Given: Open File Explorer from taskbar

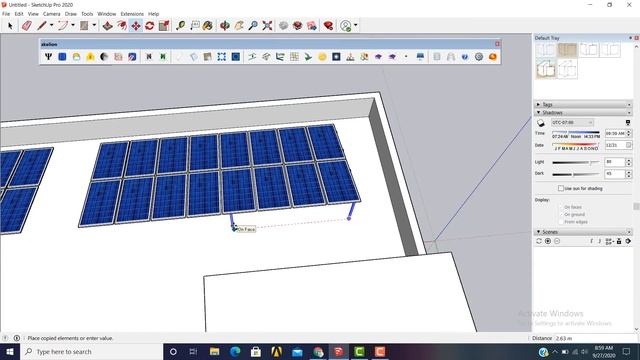Looking at the screenshot, I should [x=214, y=351].
